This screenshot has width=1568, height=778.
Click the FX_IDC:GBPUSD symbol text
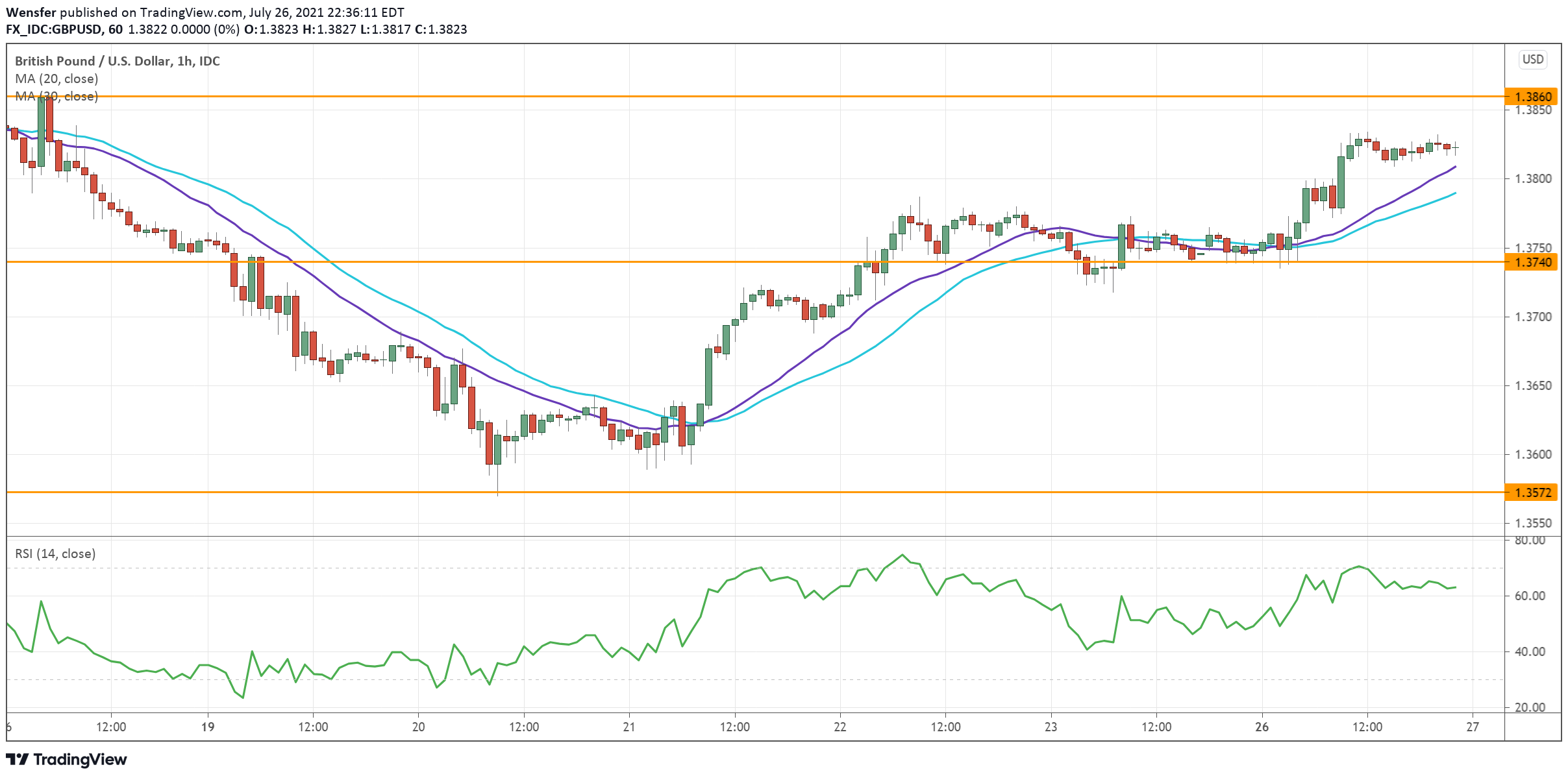pyautogui.click(x=53, y=29)
